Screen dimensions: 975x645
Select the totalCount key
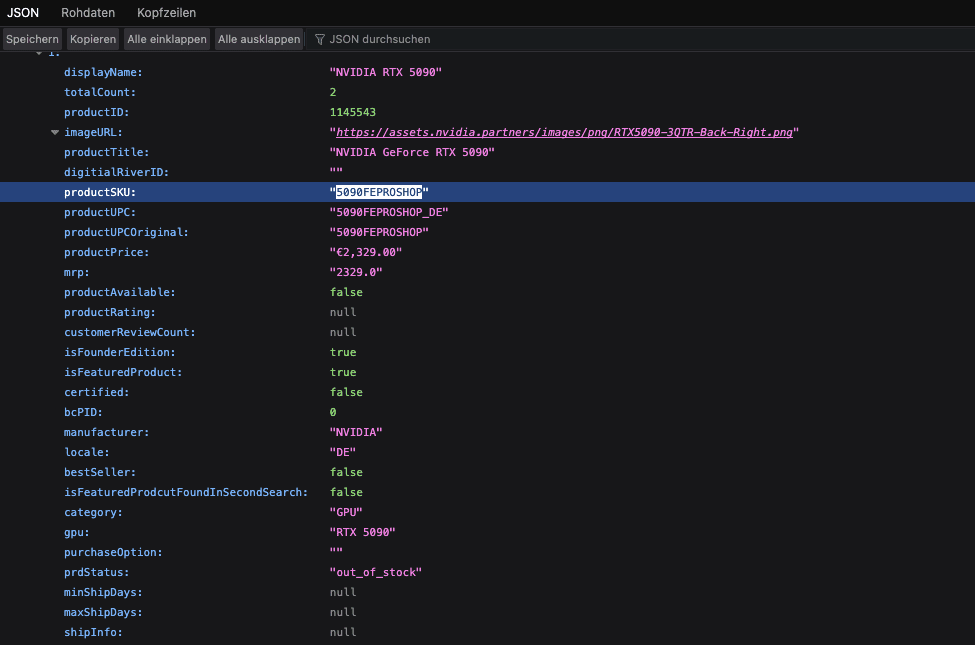[x=99, y=92]
